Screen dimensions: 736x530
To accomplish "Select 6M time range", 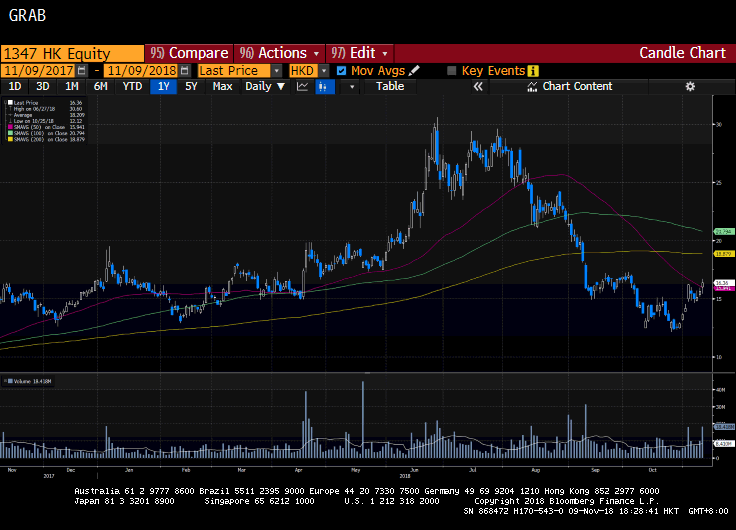I will [x=100, y=86].
